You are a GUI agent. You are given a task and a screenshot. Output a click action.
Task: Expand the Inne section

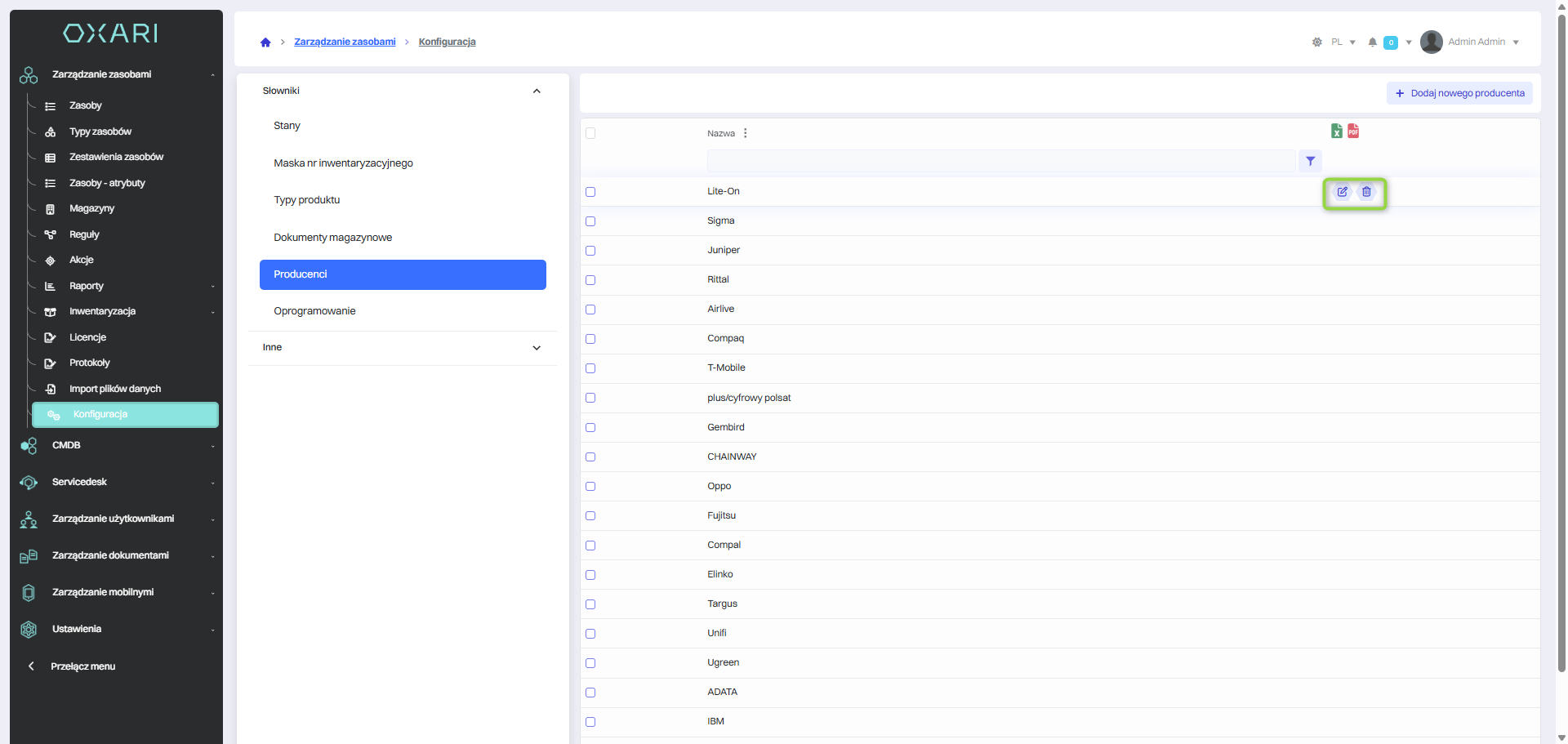click(x=537, y=348)
